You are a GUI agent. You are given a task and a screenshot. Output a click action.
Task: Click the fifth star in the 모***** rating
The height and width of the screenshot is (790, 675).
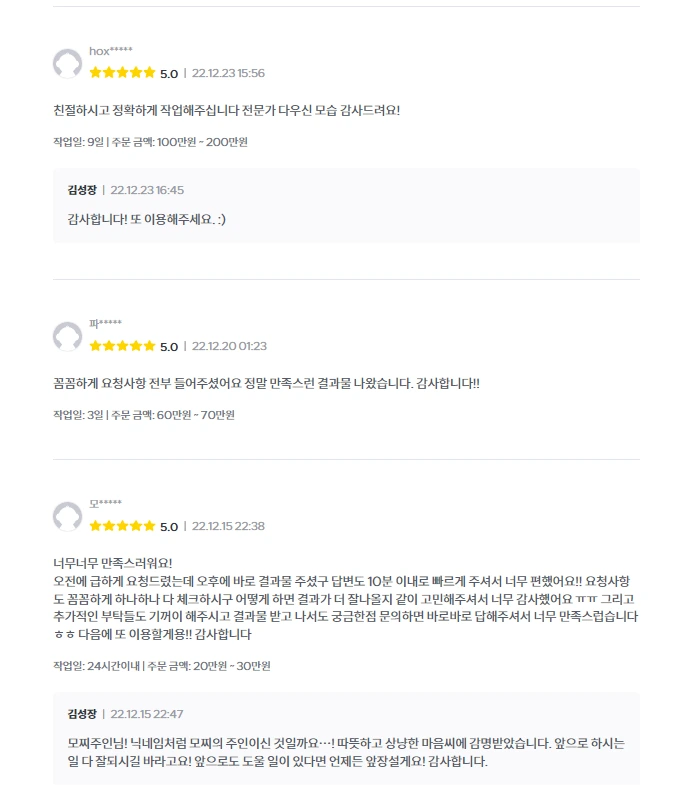pyautogui.click(x=149, y=526)
